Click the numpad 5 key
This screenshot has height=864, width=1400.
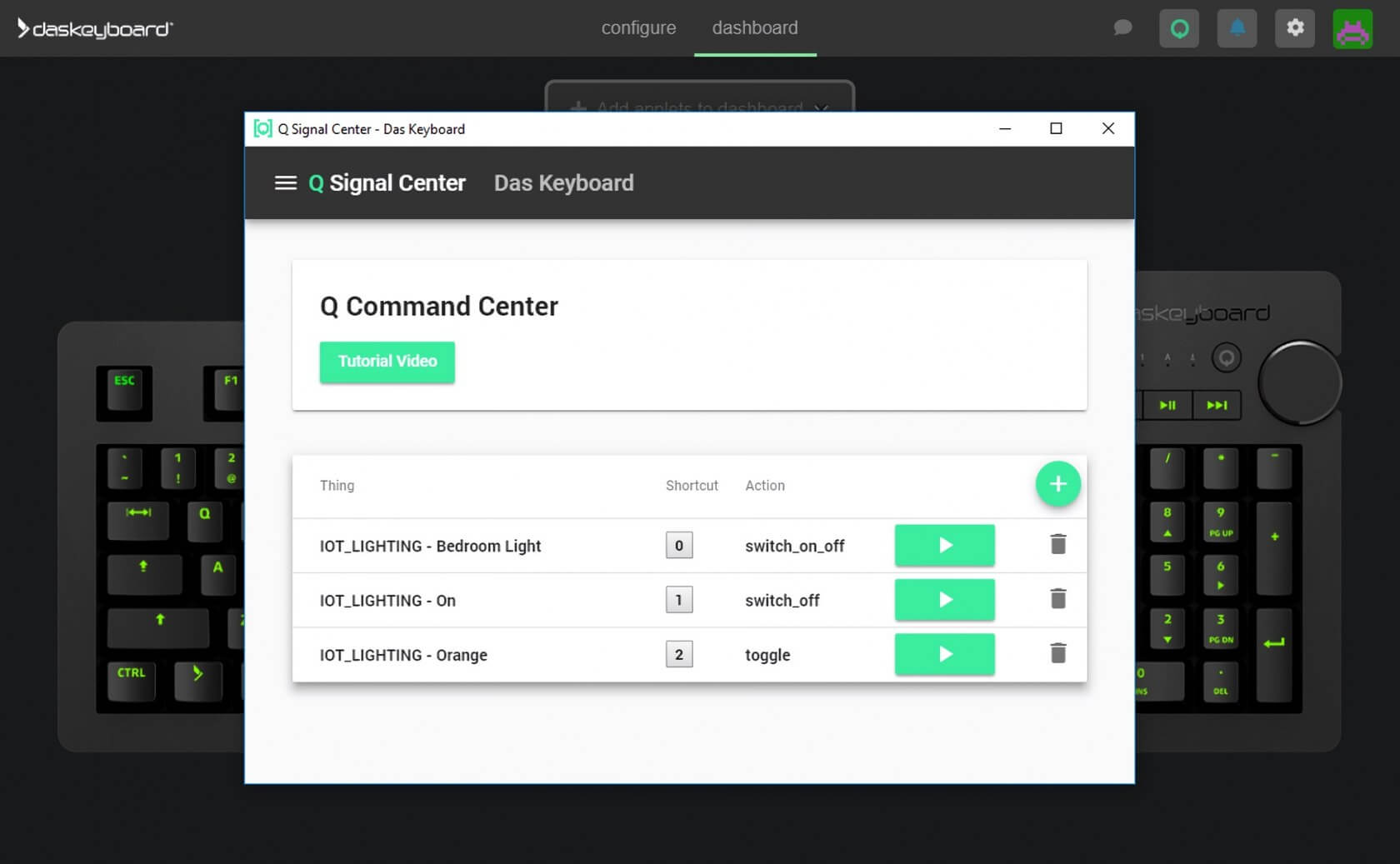pos(1167,576)
